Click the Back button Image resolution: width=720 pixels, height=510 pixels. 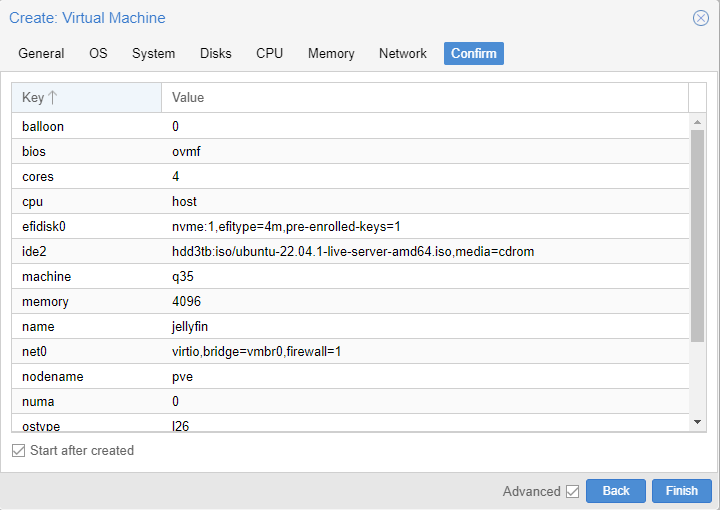point(616,491)
